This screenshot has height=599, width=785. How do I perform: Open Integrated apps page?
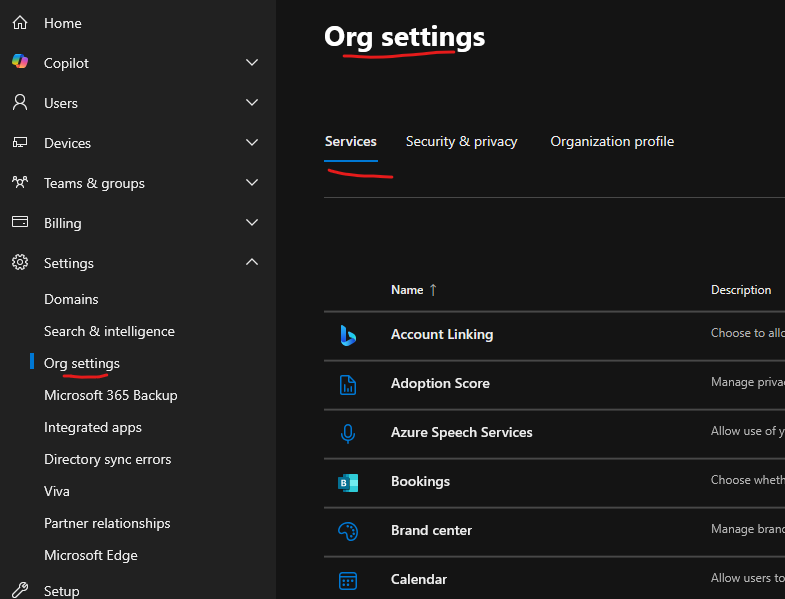93,427
